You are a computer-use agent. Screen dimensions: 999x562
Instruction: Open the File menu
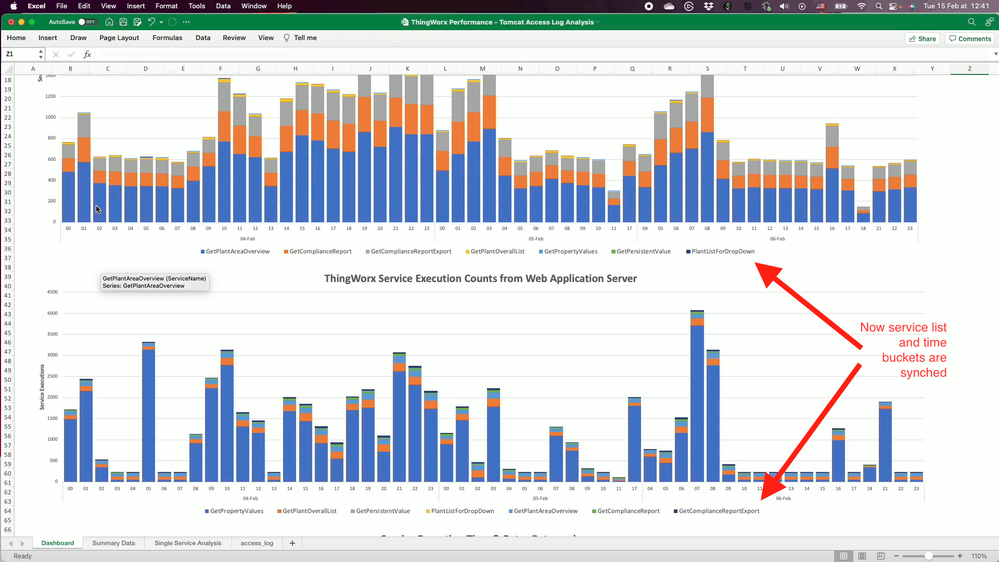(62, 6)
